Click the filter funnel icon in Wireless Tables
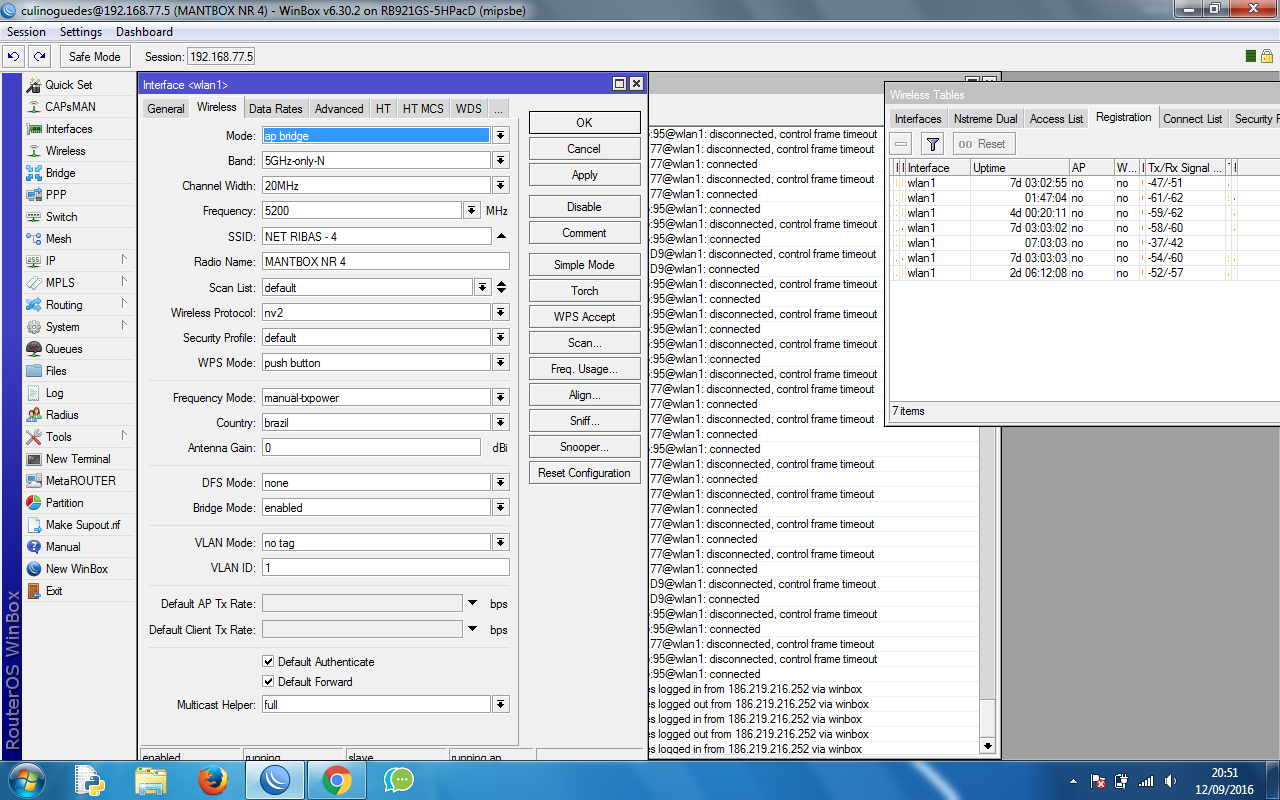This screenshot has height=800, width=1280. pos(932,144)
